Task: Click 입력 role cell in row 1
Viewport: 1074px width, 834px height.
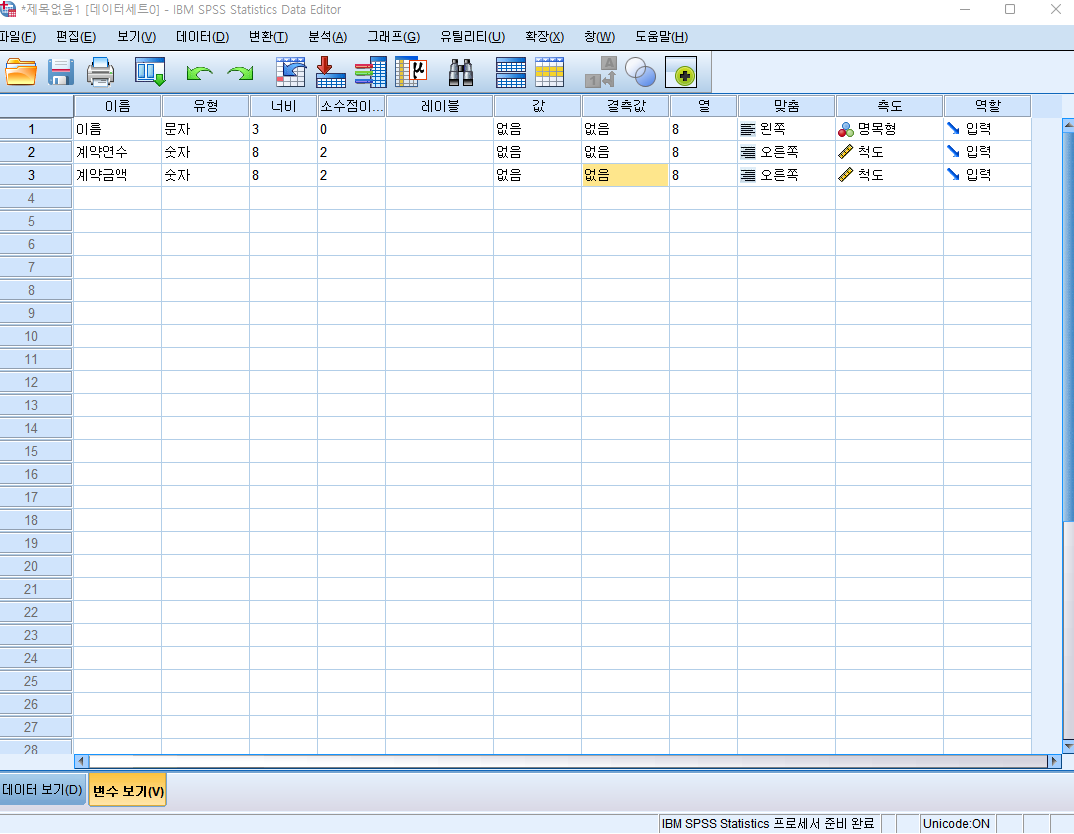Action: 987,129
